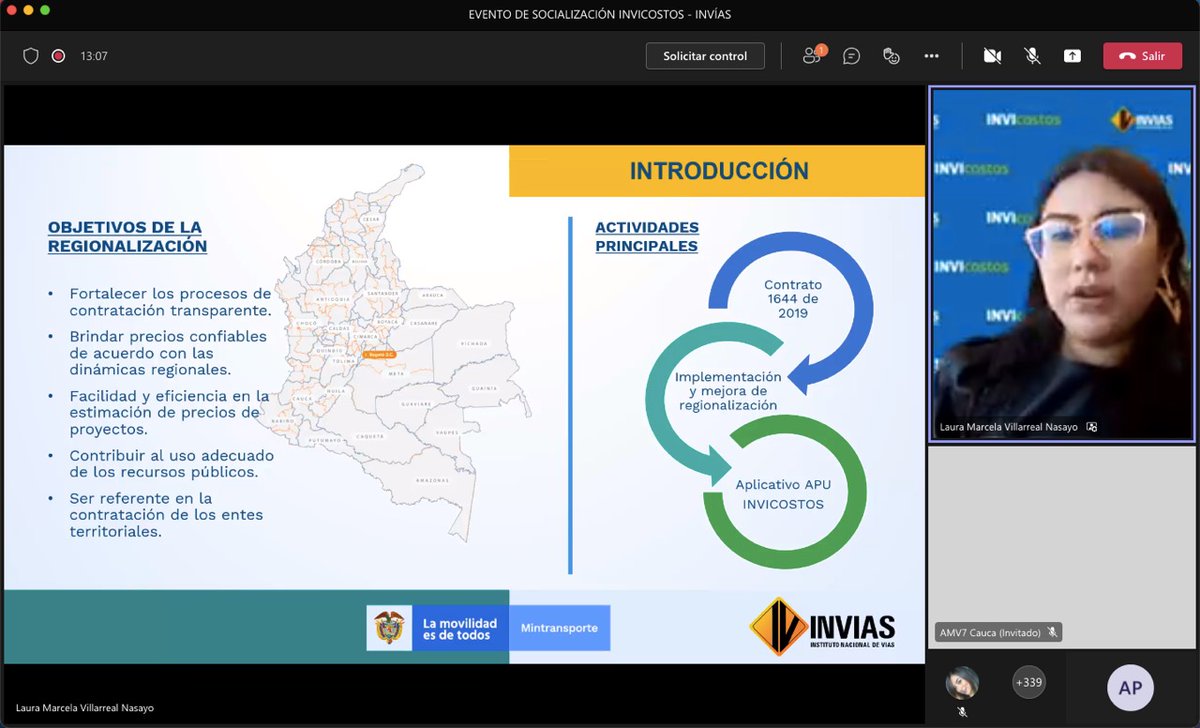Click the window title EVENTO DE SOCIALIZACIÓN INVICOSTOS
The height and width of the screenshot is (728, 1200).
coord(599,13)
